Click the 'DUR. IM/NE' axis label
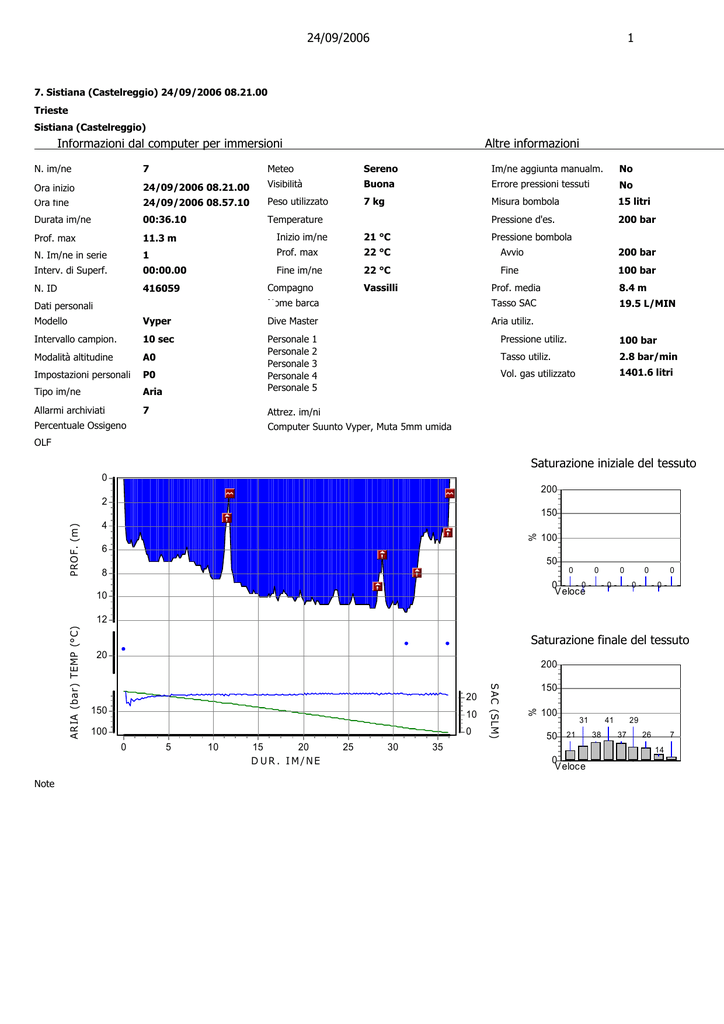The width and height of the screenshot is (724, 1024). coord(286,761)
